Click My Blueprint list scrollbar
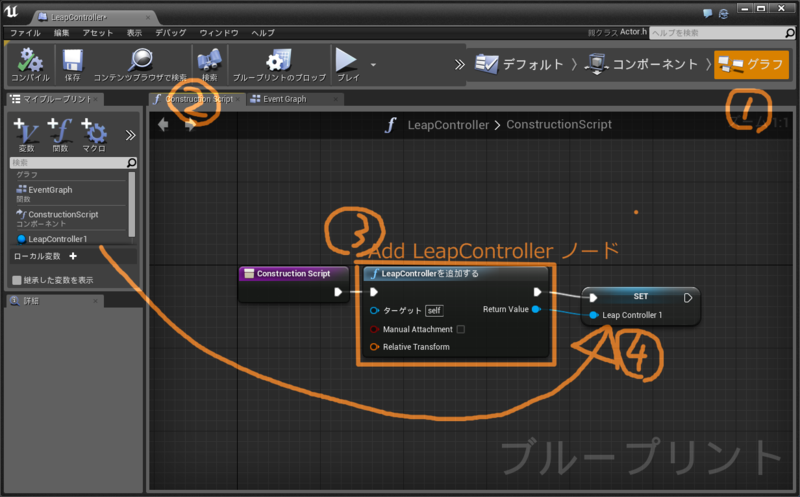Screen dimensions: 800x497 [132, 204]
